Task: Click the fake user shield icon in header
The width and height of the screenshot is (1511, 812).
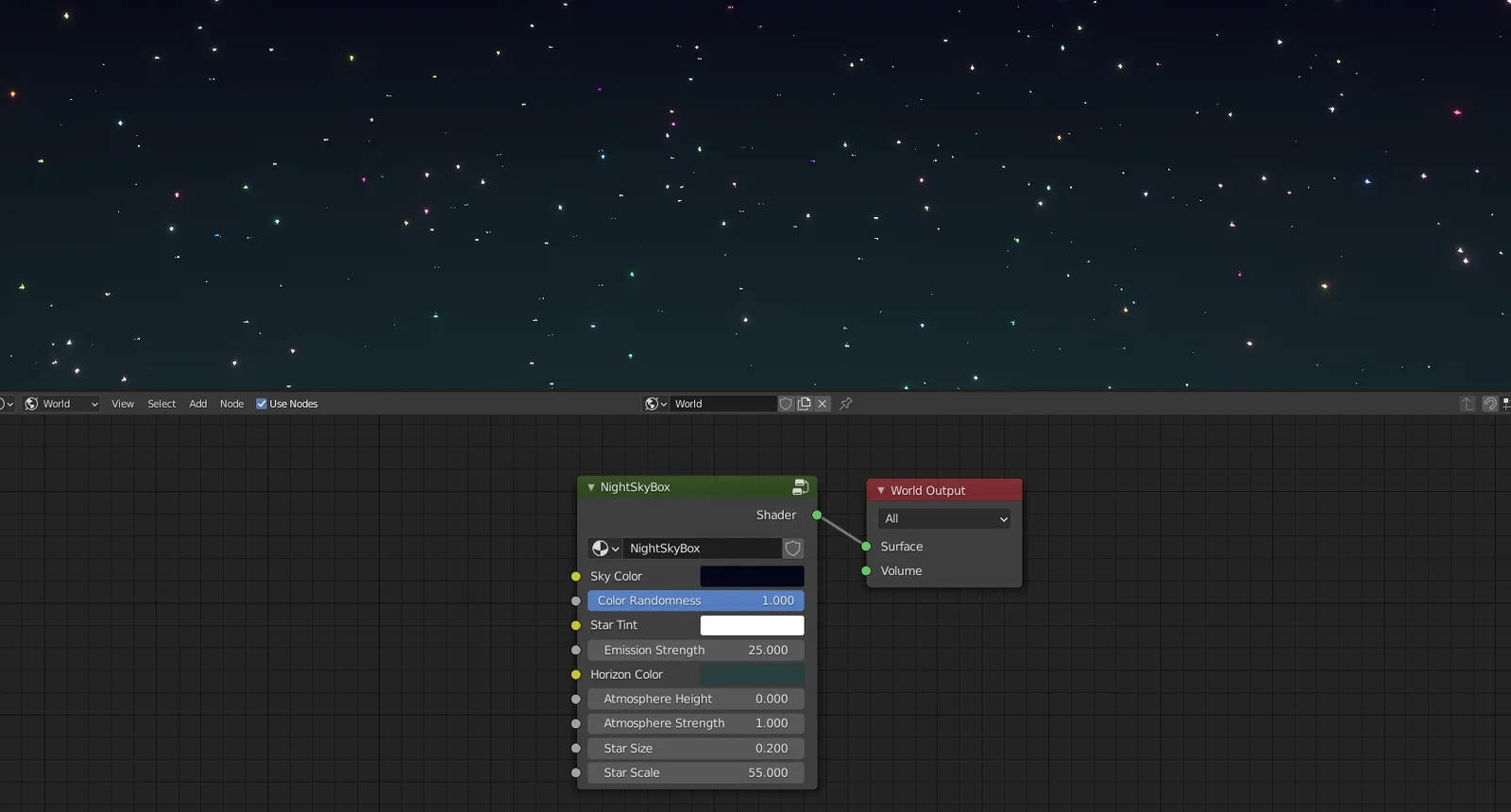Action: (785, 404)
